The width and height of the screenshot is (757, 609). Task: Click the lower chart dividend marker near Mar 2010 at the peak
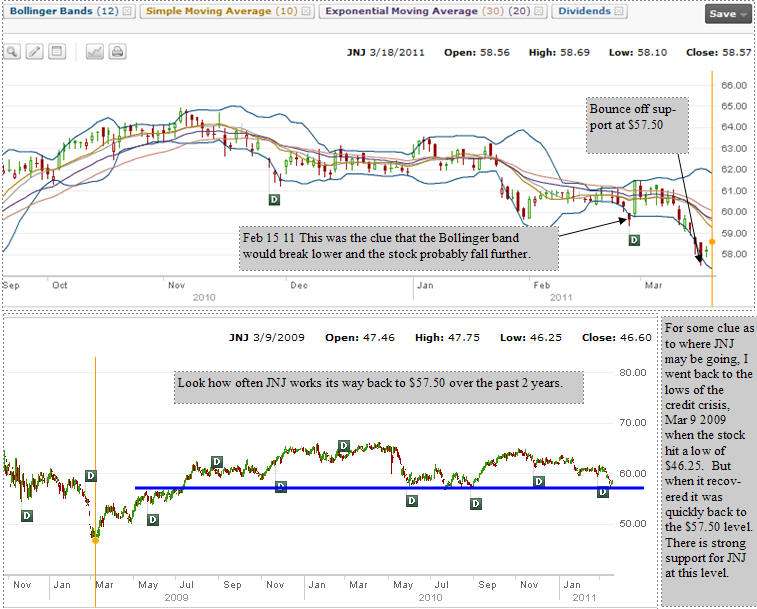click(x=344, y=446)
